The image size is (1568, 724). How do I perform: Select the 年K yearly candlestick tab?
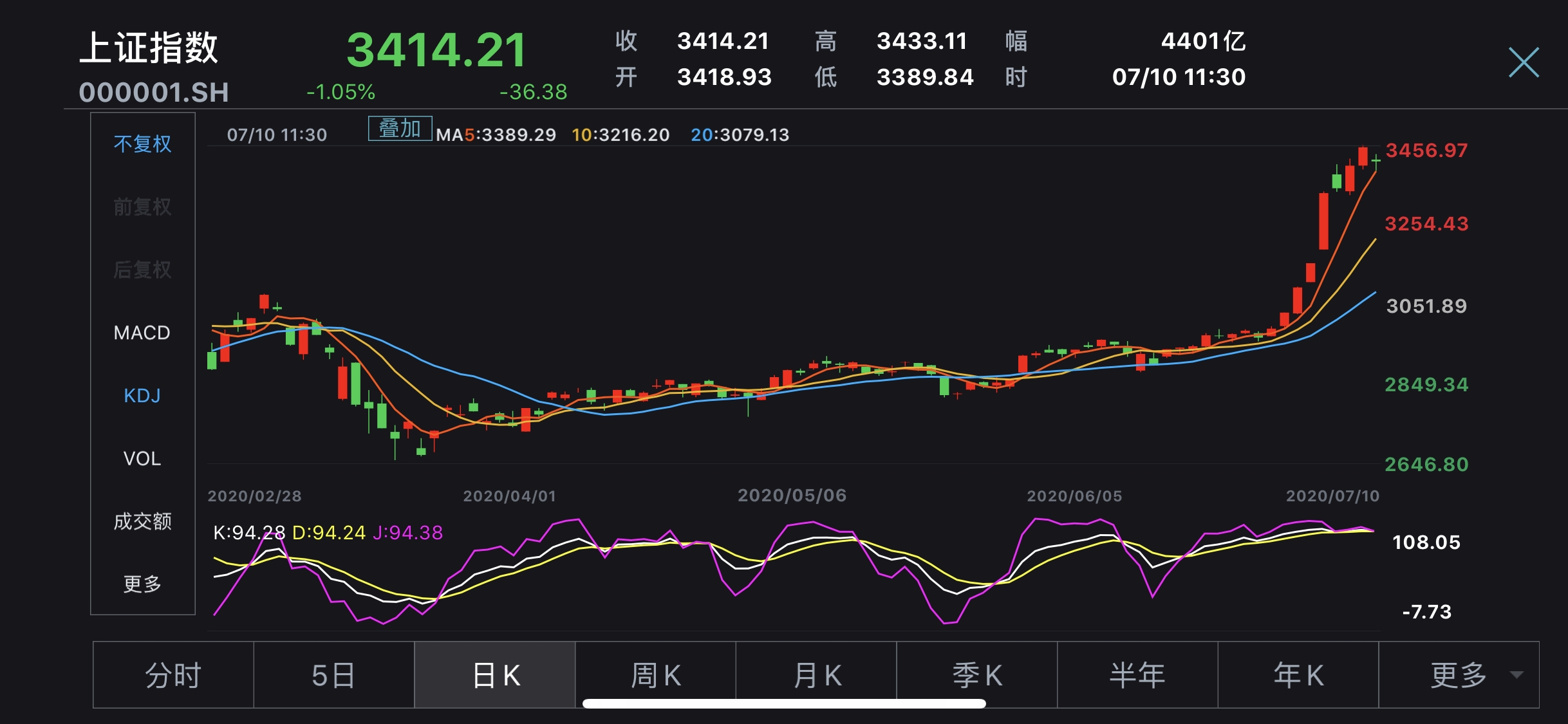click(1298, 675)
